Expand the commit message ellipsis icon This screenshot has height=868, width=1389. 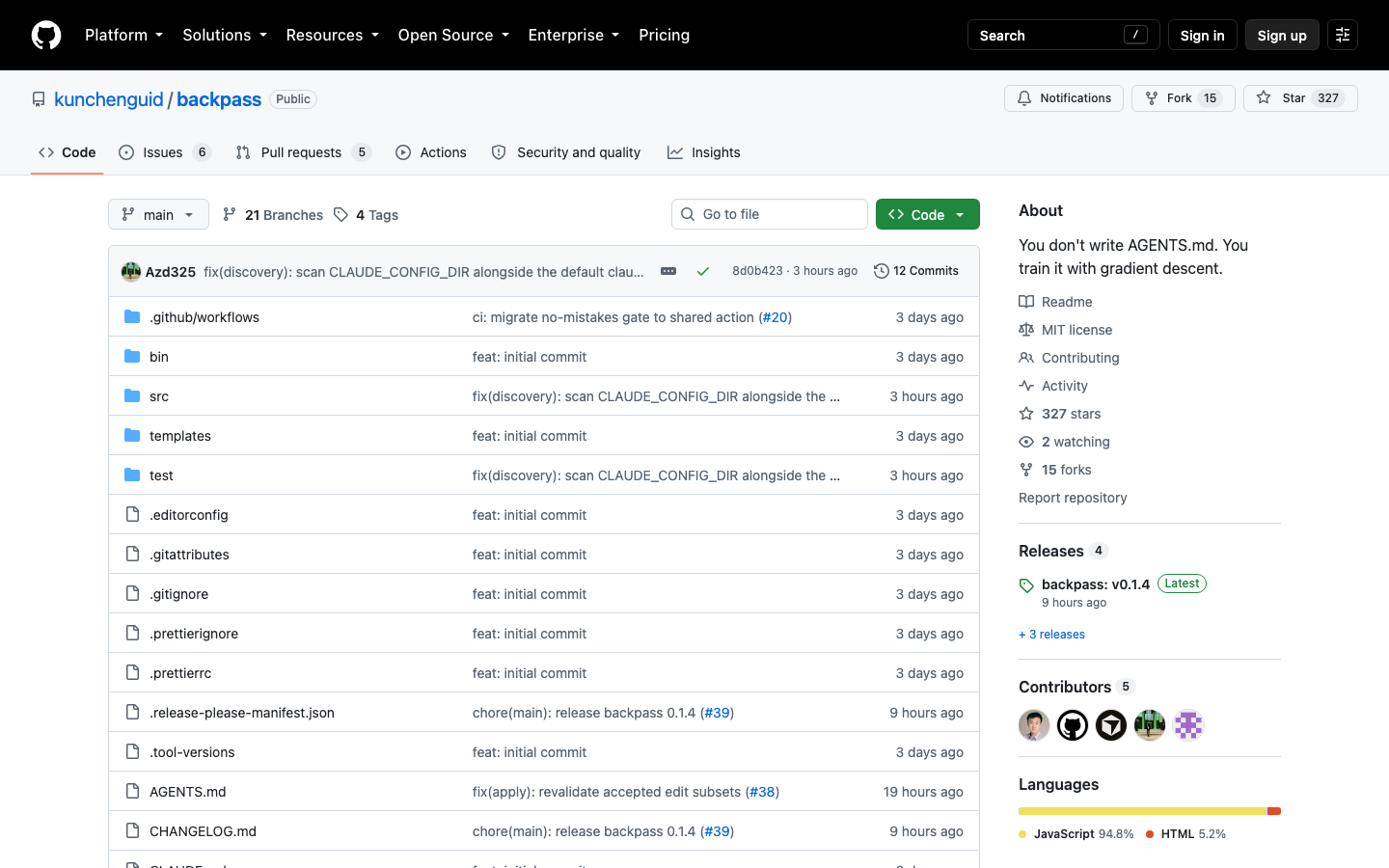click(x=668, y=271)
